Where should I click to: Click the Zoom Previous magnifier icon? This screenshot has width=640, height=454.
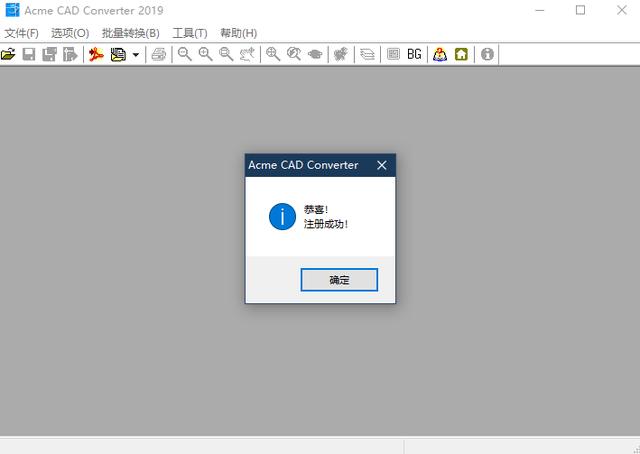click(x=294, y=54)
